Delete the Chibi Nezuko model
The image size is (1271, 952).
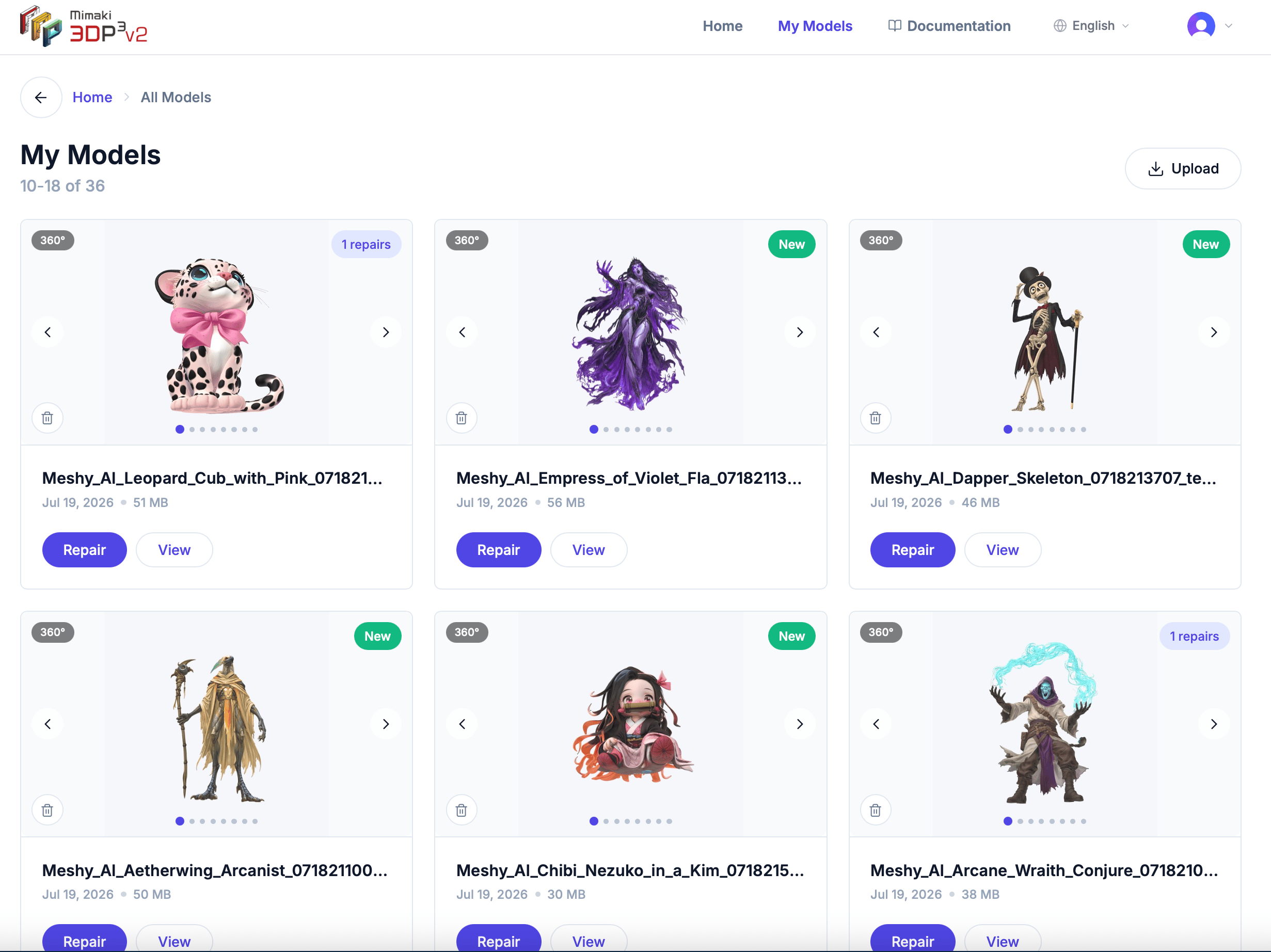[x=462, y=810]
